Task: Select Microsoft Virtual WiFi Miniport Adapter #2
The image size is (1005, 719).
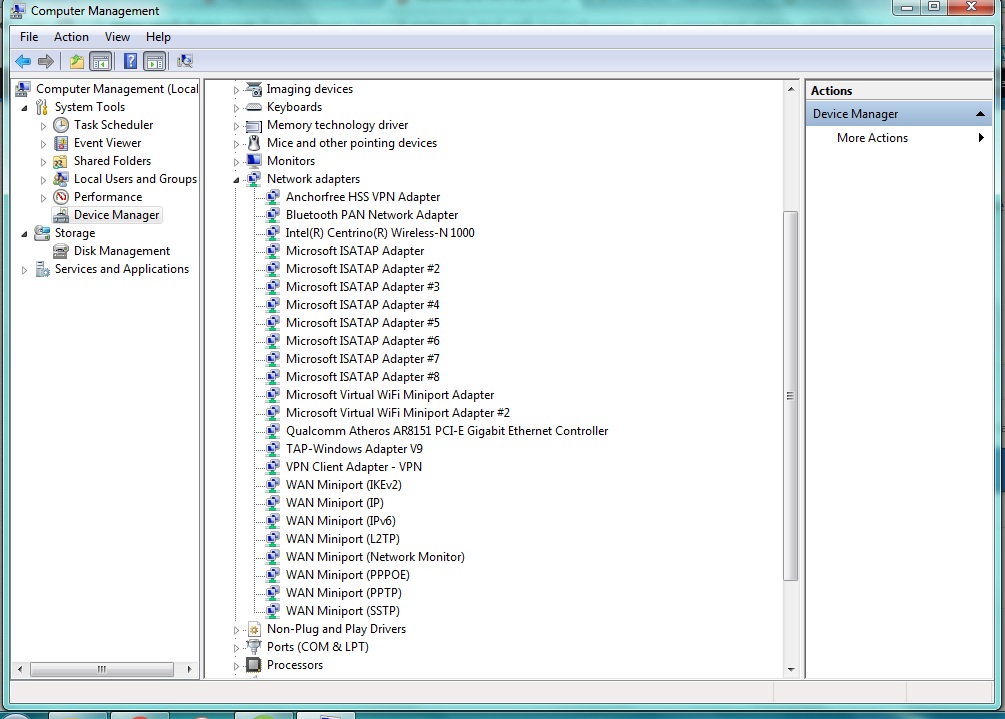Action: 397,413
